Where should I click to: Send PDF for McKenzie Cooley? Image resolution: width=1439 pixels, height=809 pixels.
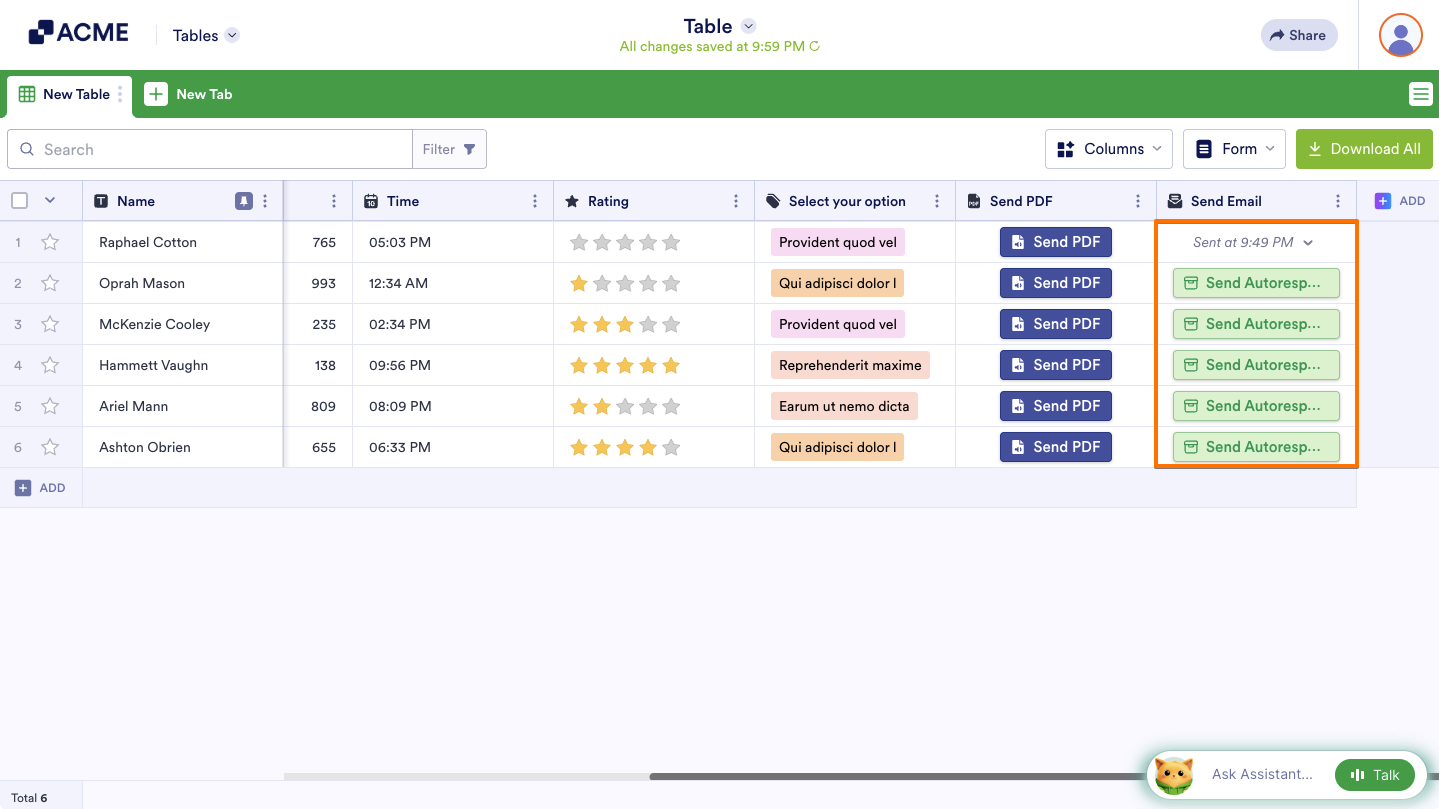(x=1056, y=324)
